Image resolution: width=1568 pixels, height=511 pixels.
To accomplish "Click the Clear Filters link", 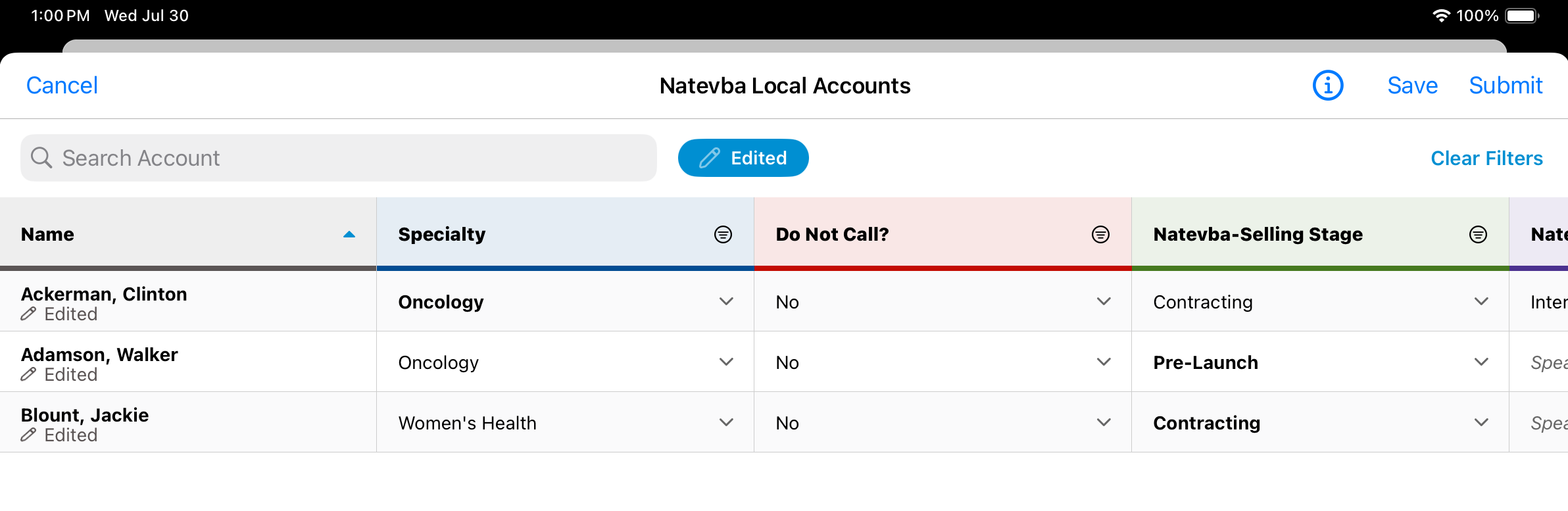I will pyautogui.click(x=1486, y=158).
